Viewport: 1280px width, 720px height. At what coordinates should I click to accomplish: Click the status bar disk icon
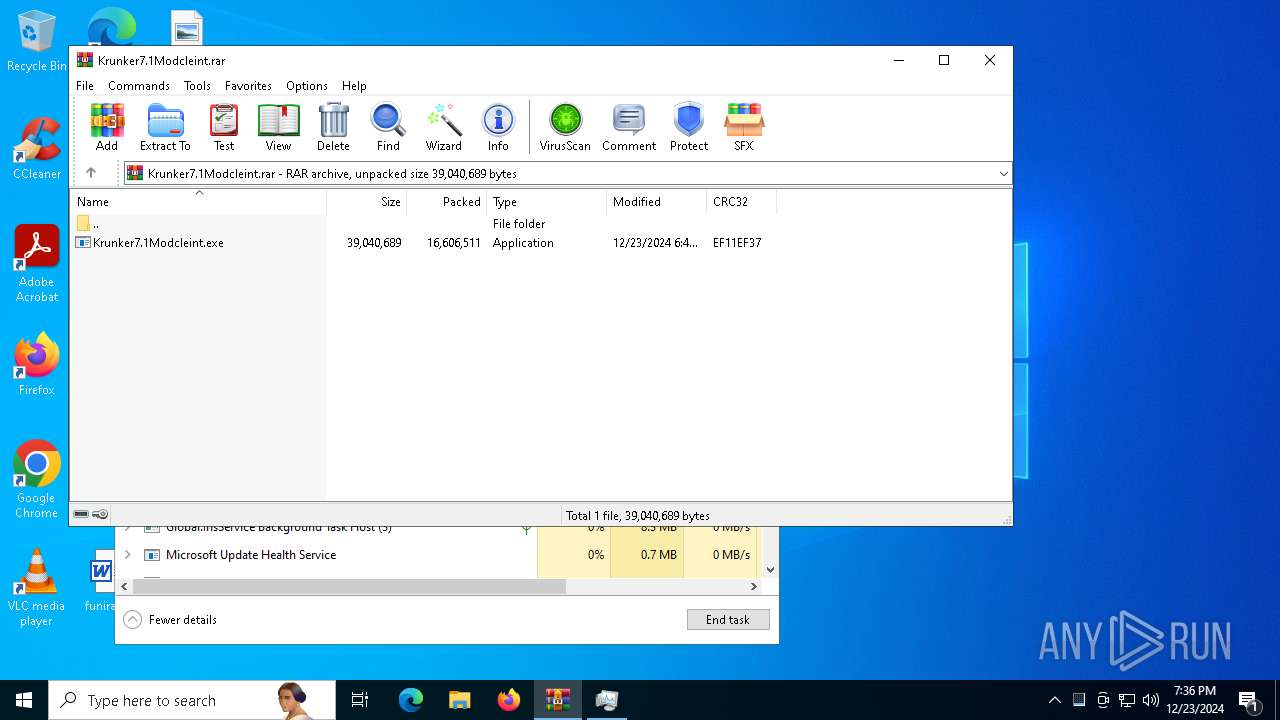[81, 515]
